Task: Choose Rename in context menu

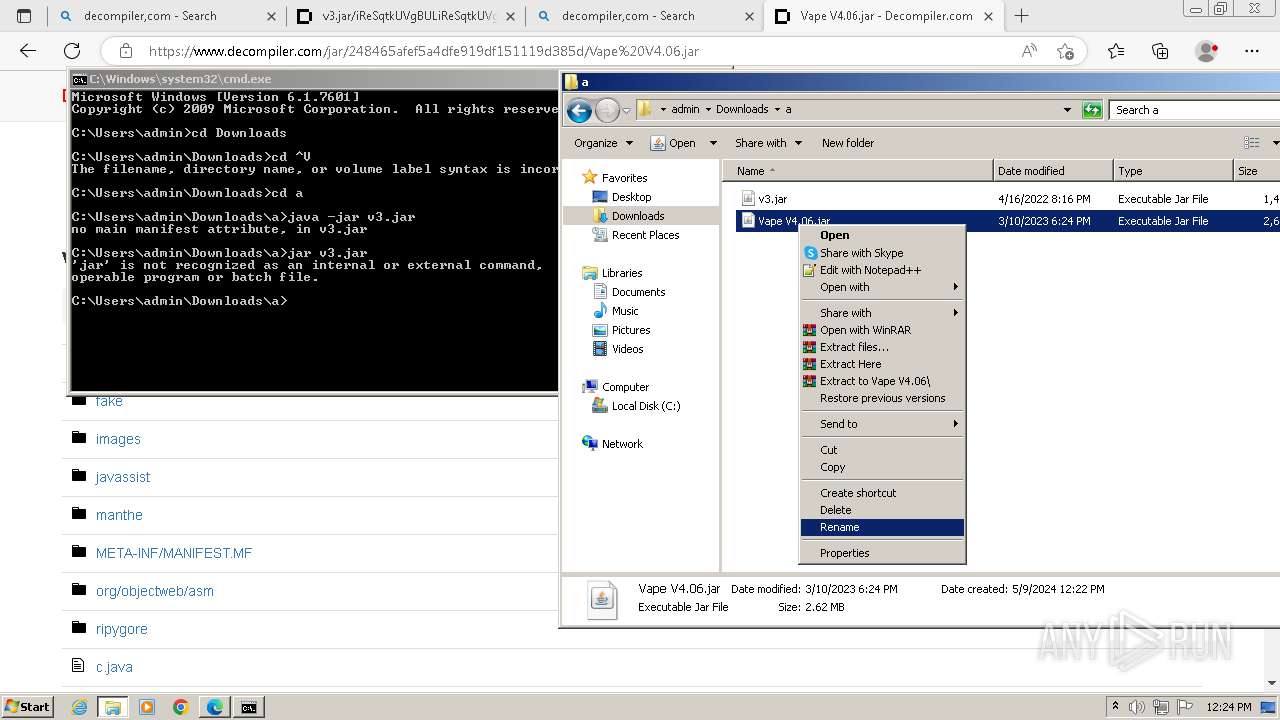Action: [883, 527]
